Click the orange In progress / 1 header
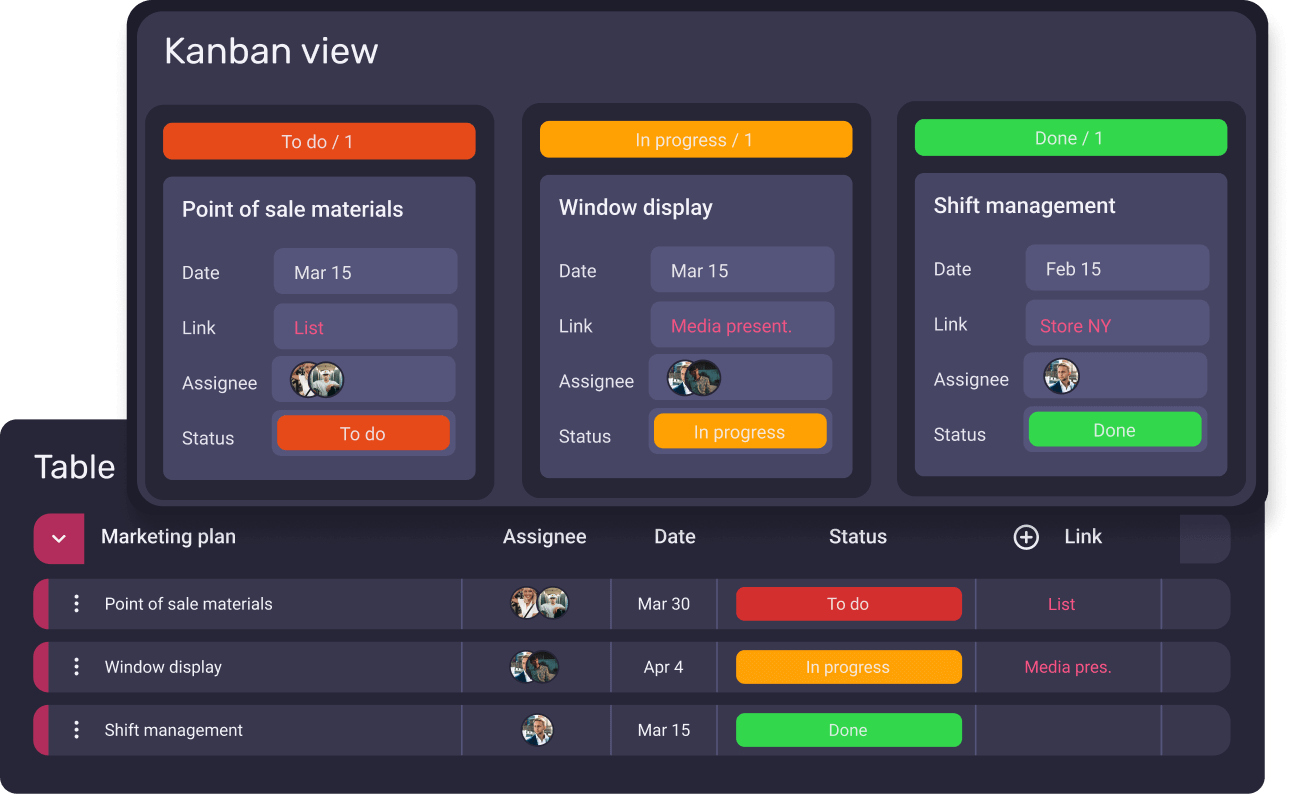1291x794 pixels. [695, 140]
